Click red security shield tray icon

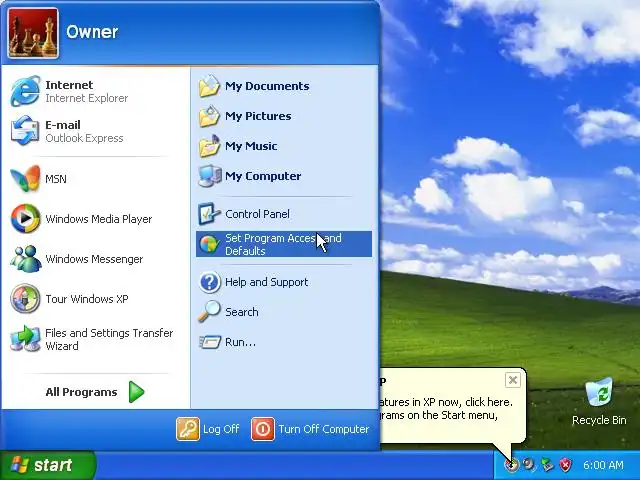(565, 464)
